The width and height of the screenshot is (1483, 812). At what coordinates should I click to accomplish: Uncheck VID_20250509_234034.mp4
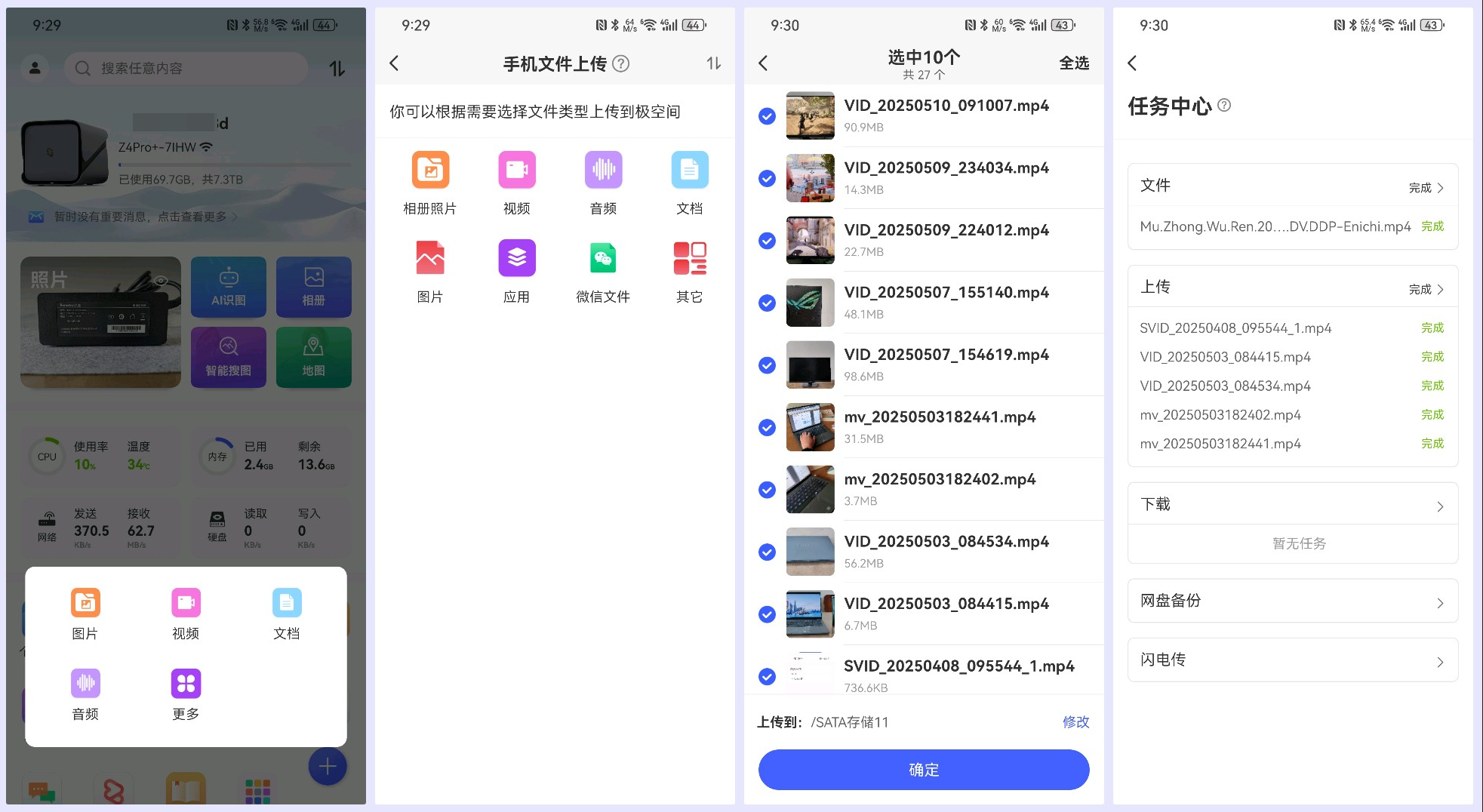(x=767, y=179)
